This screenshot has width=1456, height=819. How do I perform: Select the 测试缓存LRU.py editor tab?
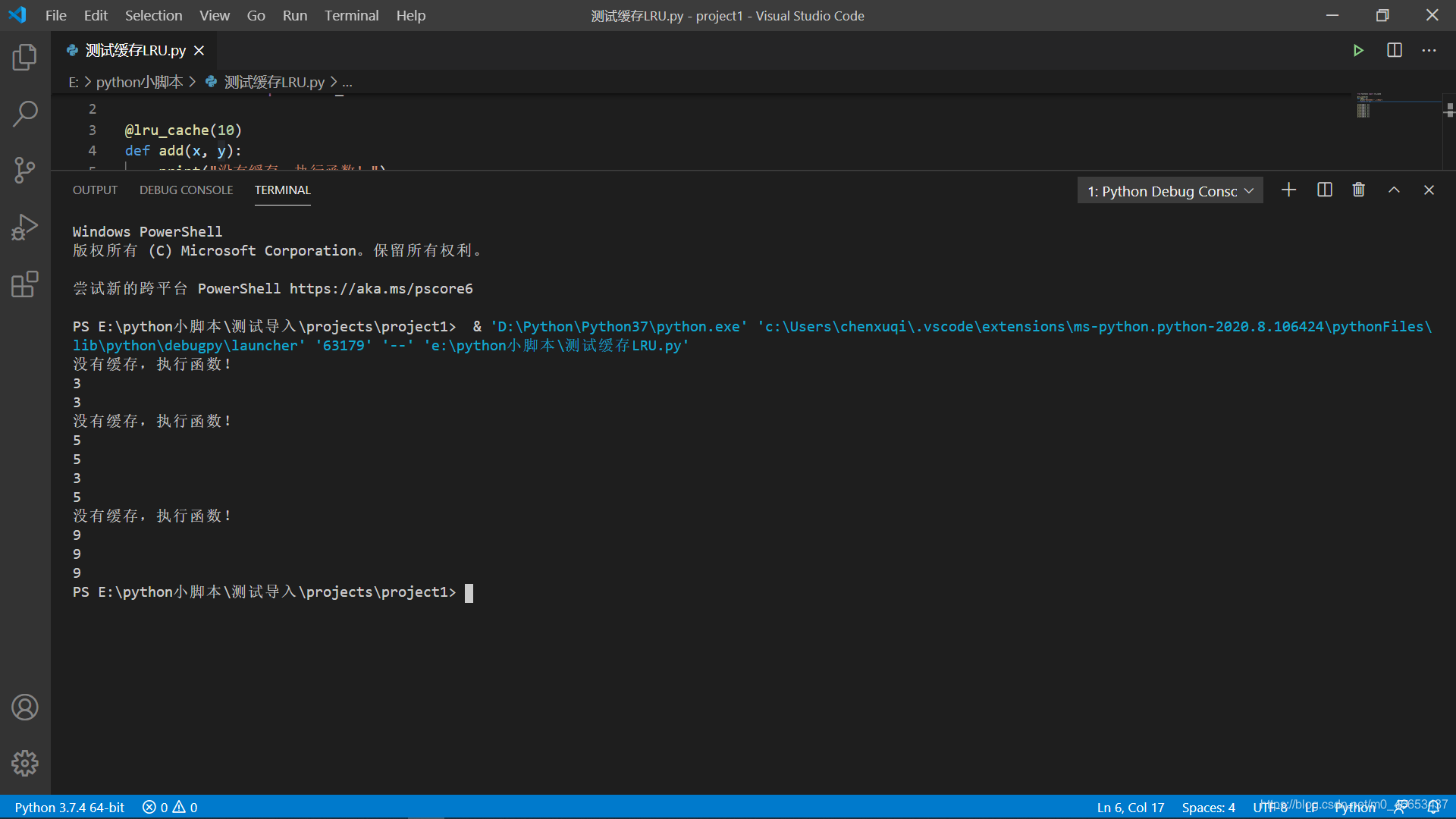[x=135, y=50]
